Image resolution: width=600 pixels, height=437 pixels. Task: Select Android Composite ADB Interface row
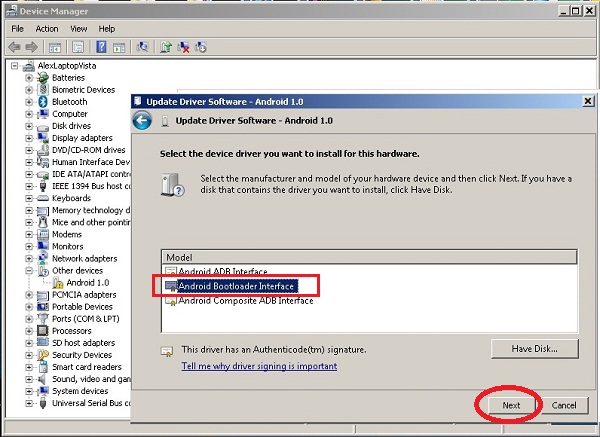tap(246, 301)
